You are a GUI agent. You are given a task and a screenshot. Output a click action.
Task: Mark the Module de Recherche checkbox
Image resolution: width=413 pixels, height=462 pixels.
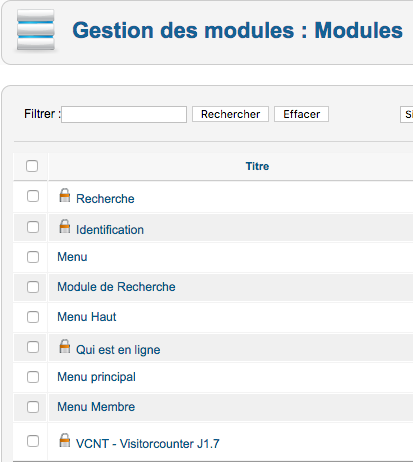33,287
